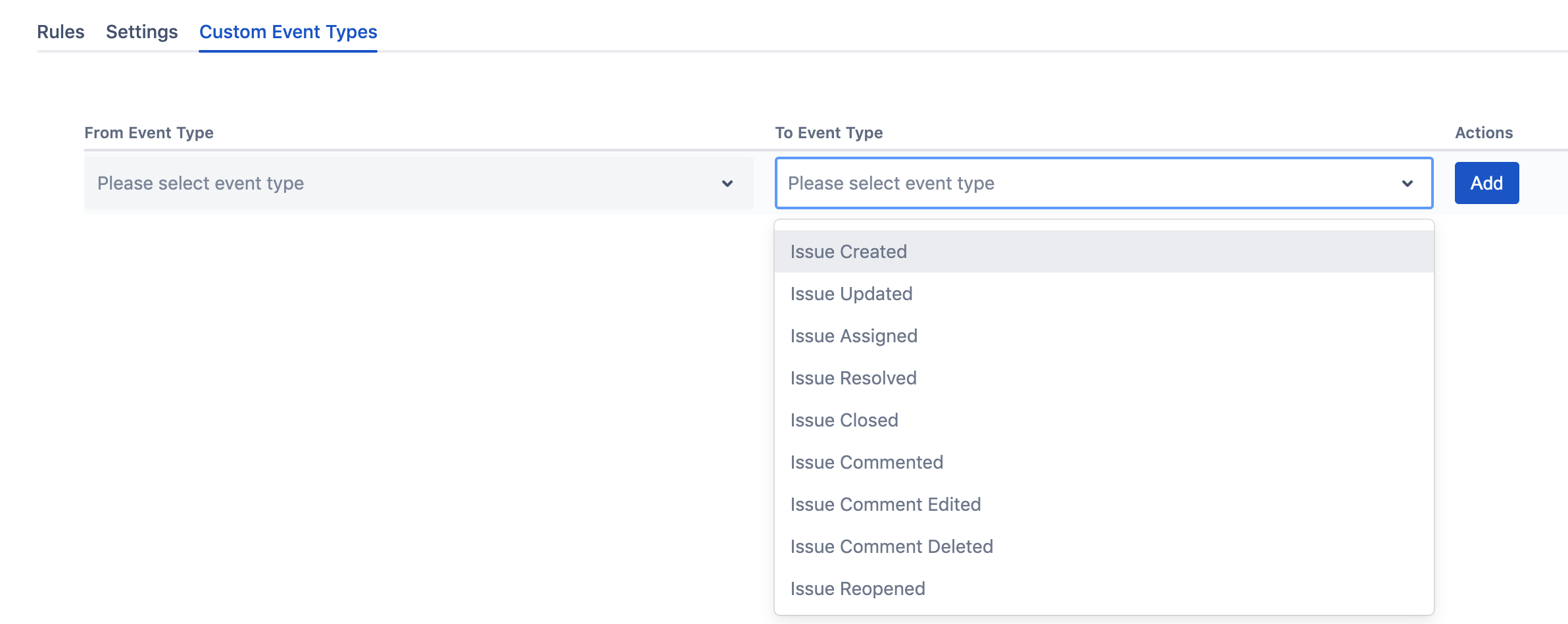Click the Actions column header

click(1483, 132)
